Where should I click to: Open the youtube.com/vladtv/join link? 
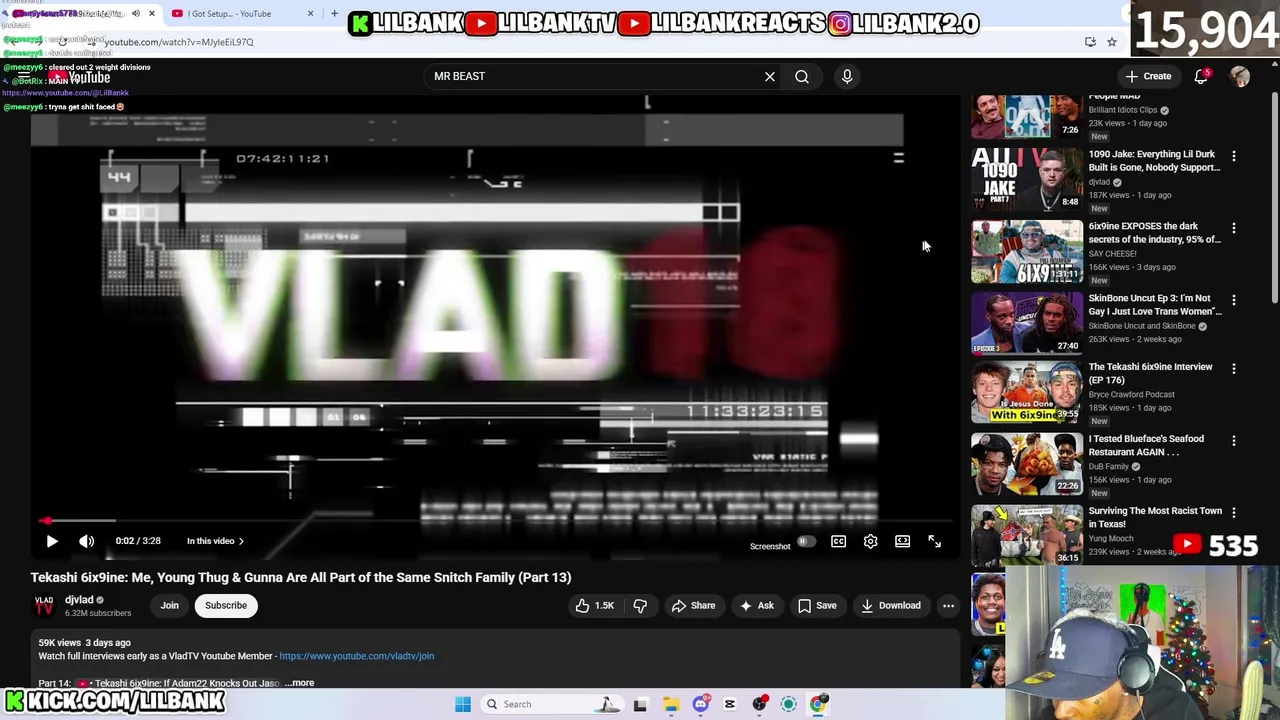(357, 656)
